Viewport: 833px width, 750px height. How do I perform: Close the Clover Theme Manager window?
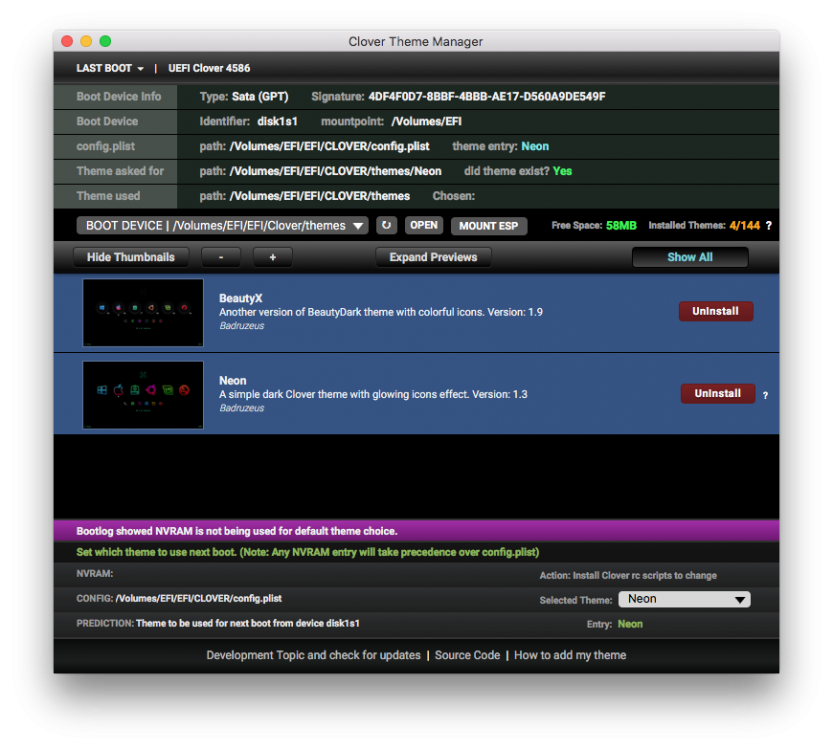click(67, 41)
